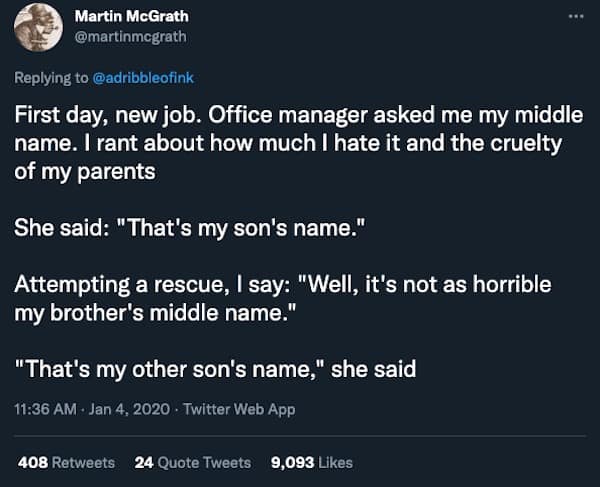Open the Twitter Web App source link
This screenshot has width=600, height=487.
tap(231, 409)
